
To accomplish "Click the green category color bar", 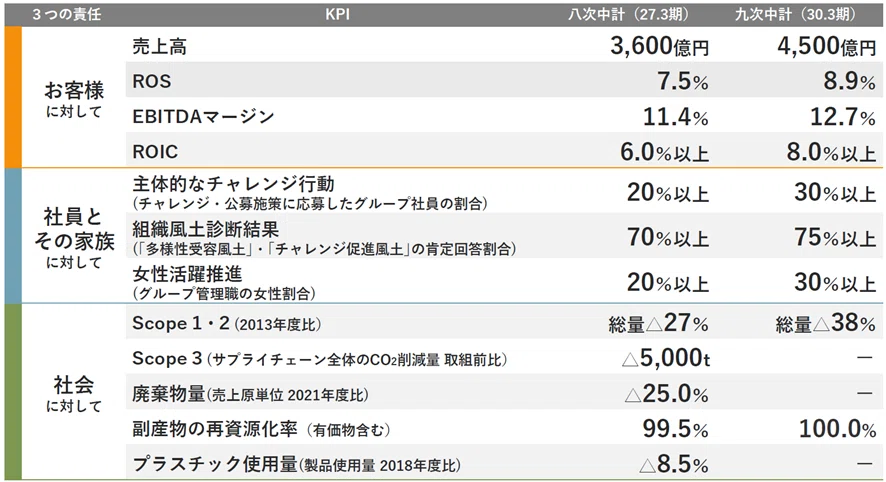I will point(13,392).
